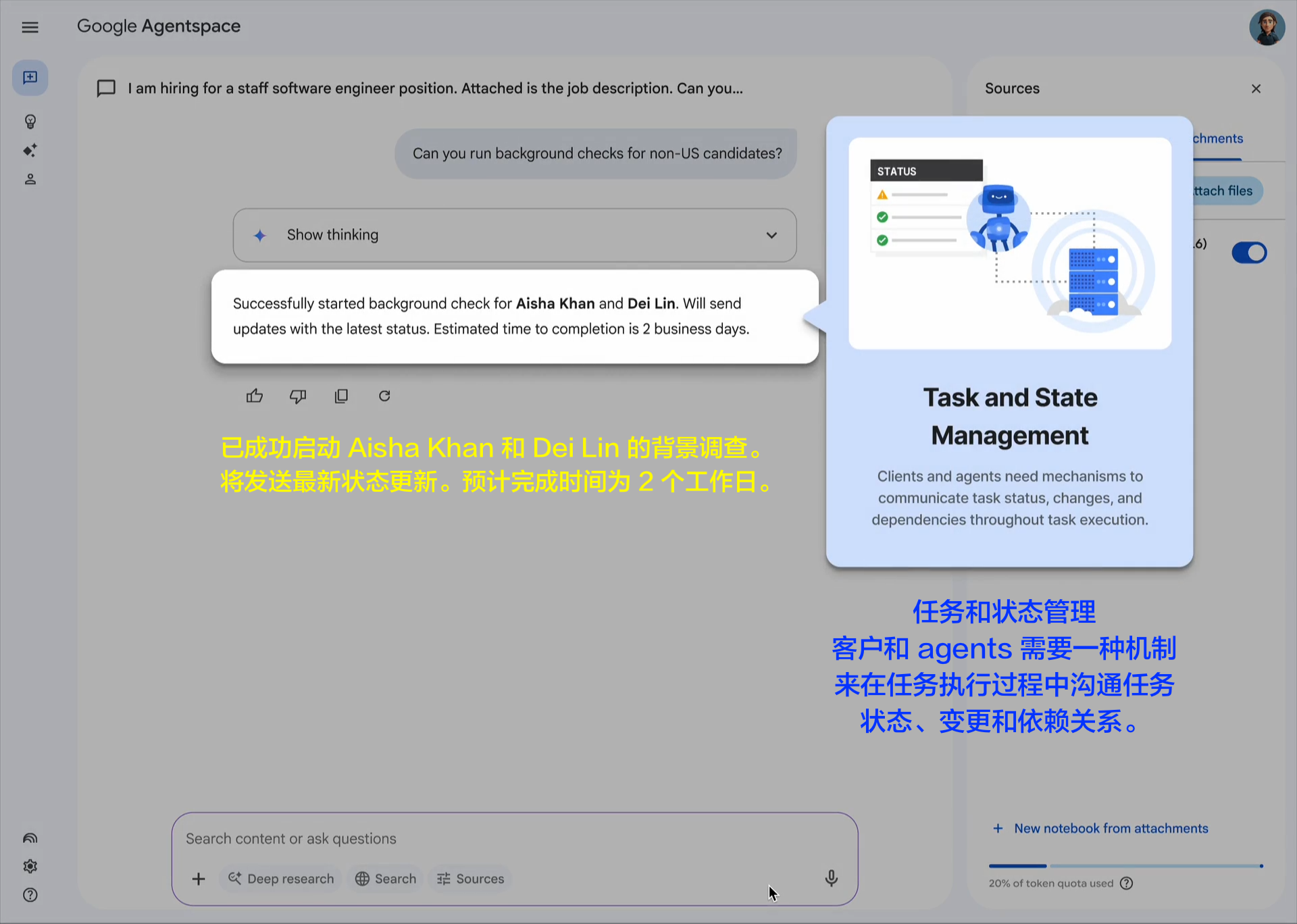Click the thumbs up feedback icon
The image size is (1297, 924).
pyautogui.click(x=255, y=396)
